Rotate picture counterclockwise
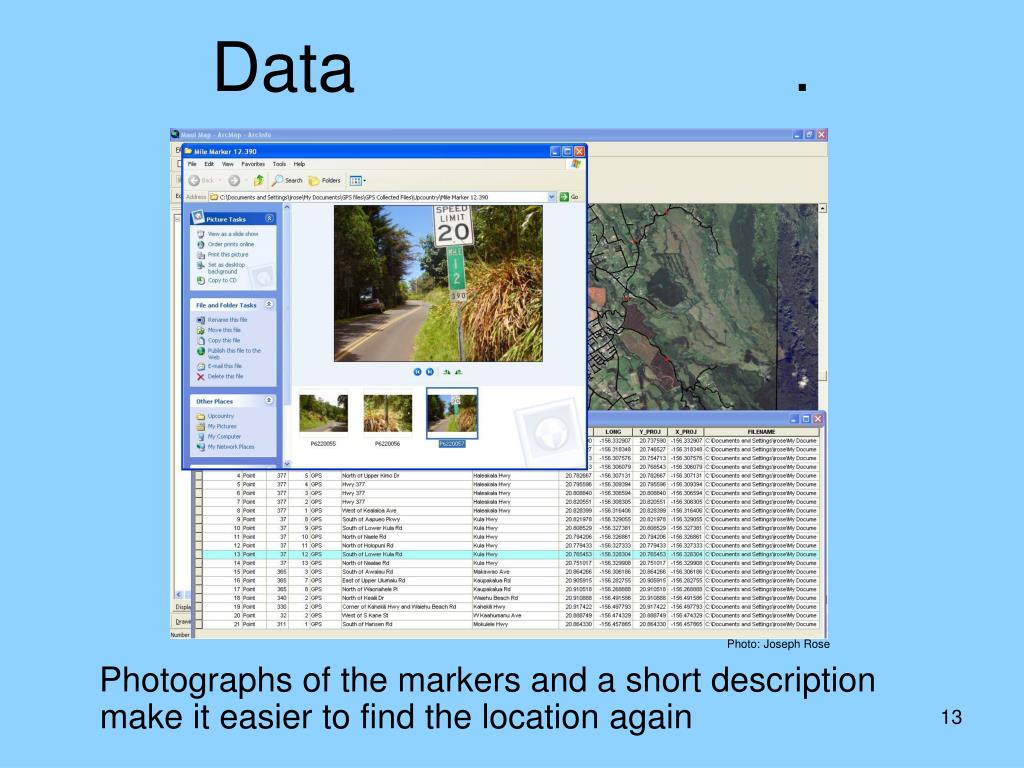The image size is (1024, 768). (458, 372)
